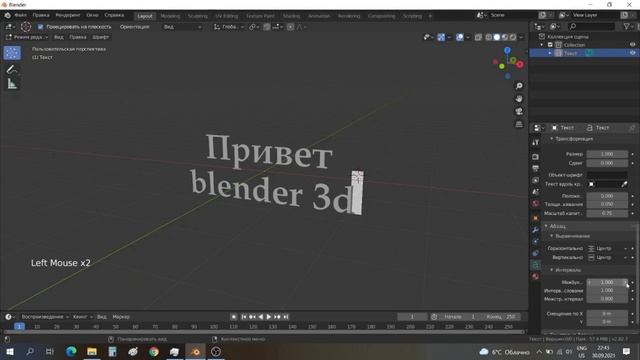Play animation forward in timeline
This screenshot has width=640, height=360.
point(269,317)
